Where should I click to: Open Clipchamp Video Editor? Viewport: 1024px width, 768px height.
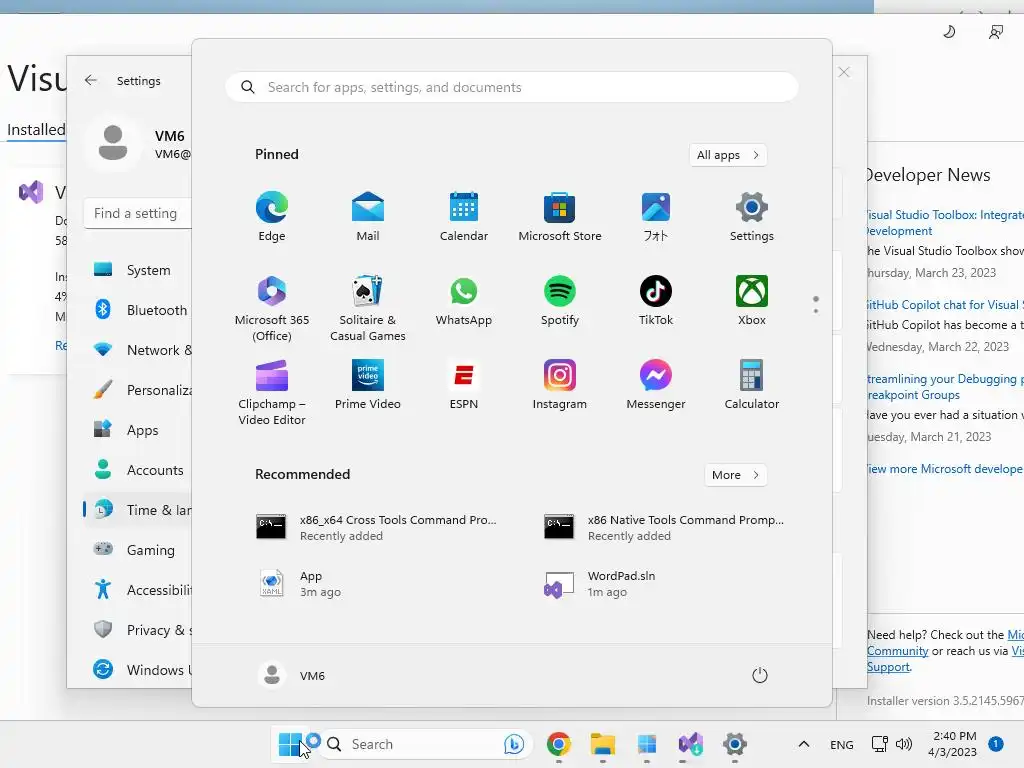point(272,392)
